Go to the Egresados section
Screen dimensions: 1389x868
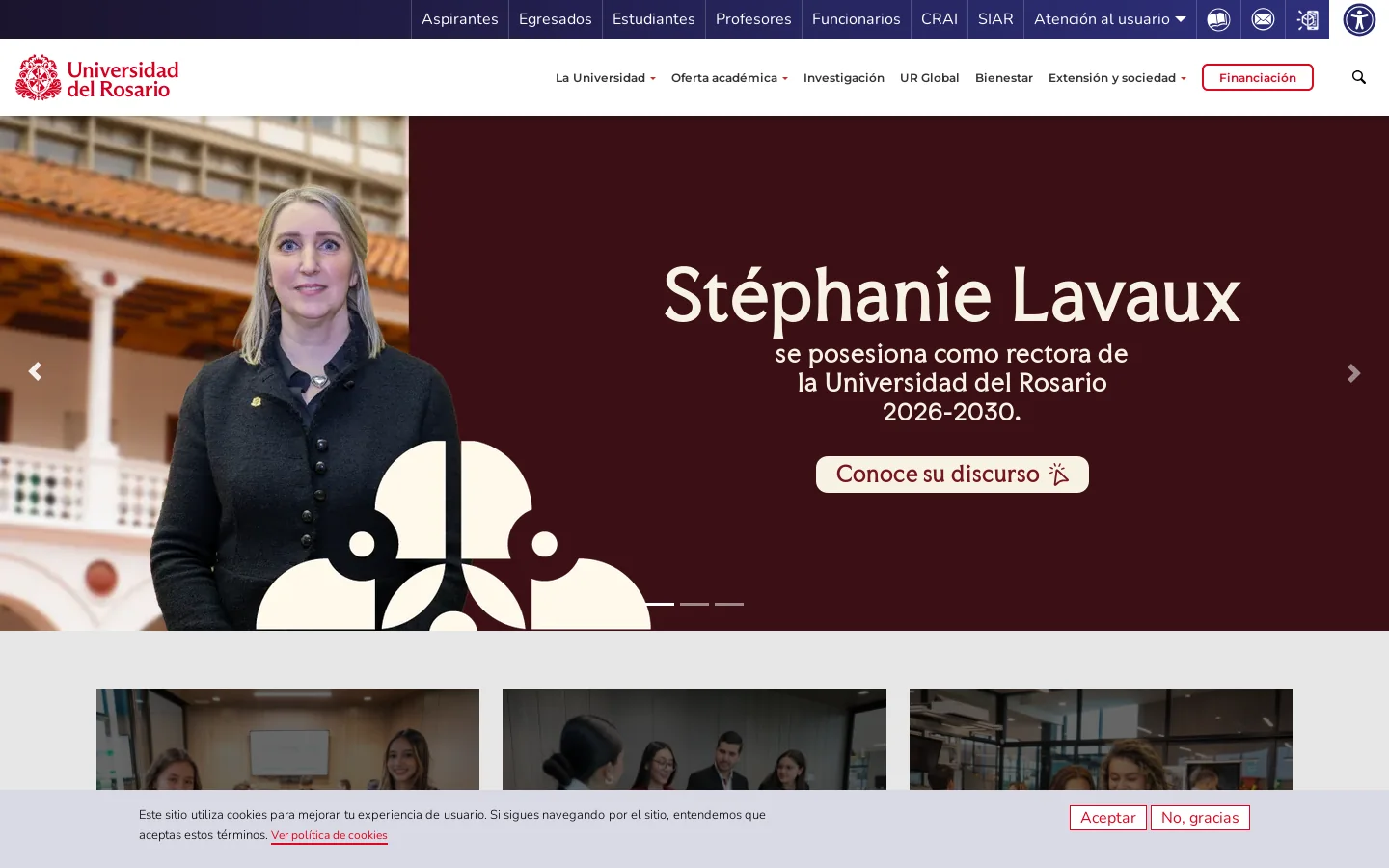pos(556,19)
